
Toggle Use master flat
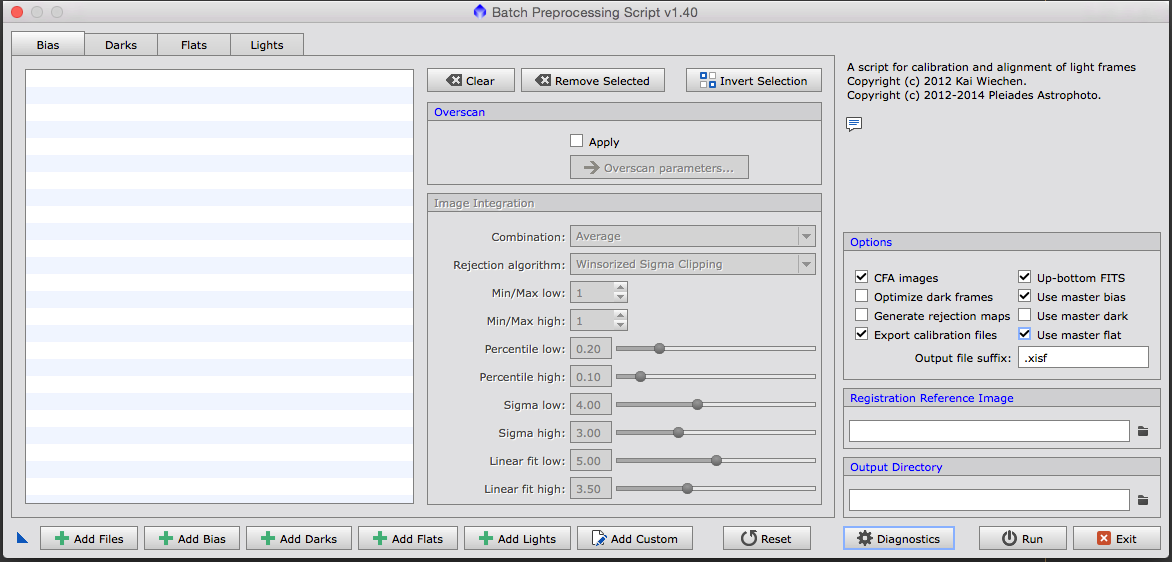1025,334
